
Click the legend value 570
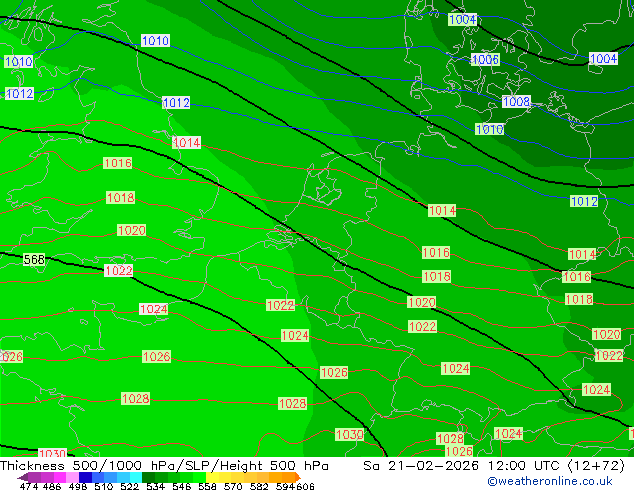coord(233,486)
